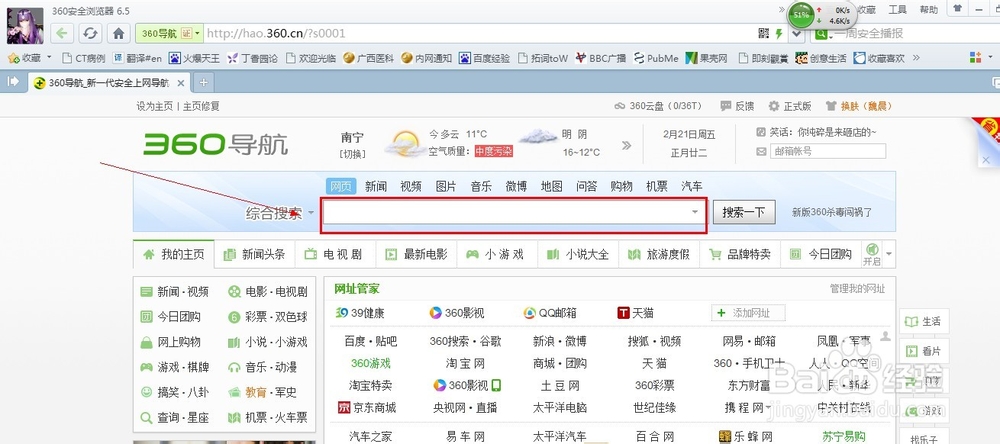Viewport: 1000px width, 444px height.
Task: Show more bookmarks with the double chevron
Action: (x=916, y=58)
